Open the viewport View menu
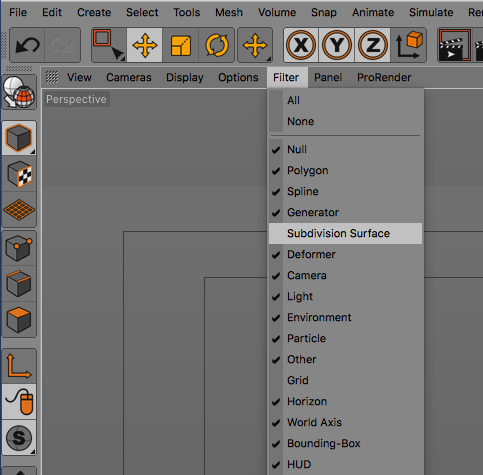 point(79,77)
